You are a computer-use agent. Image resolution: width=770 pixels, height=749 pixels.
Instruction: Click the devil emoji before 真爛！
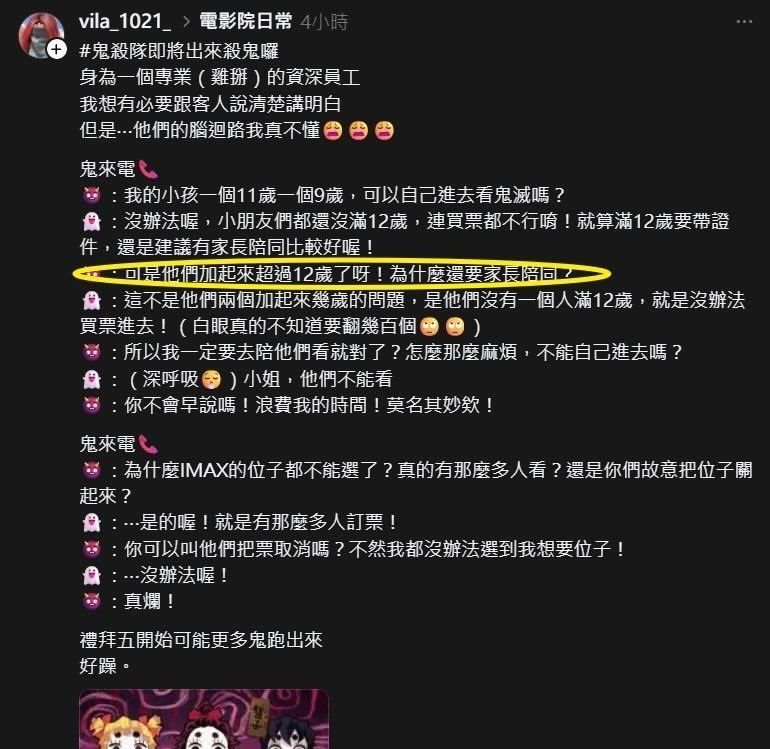coord(92,602)
